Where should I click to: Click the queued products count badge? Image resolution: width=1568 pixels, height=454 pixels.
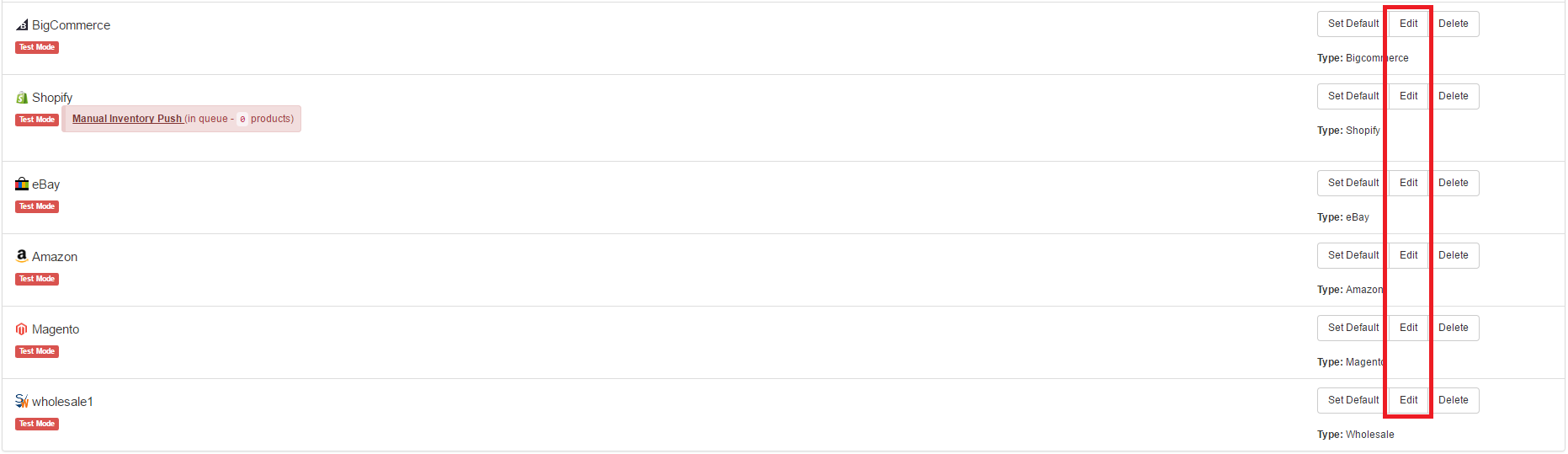(242, 120)
